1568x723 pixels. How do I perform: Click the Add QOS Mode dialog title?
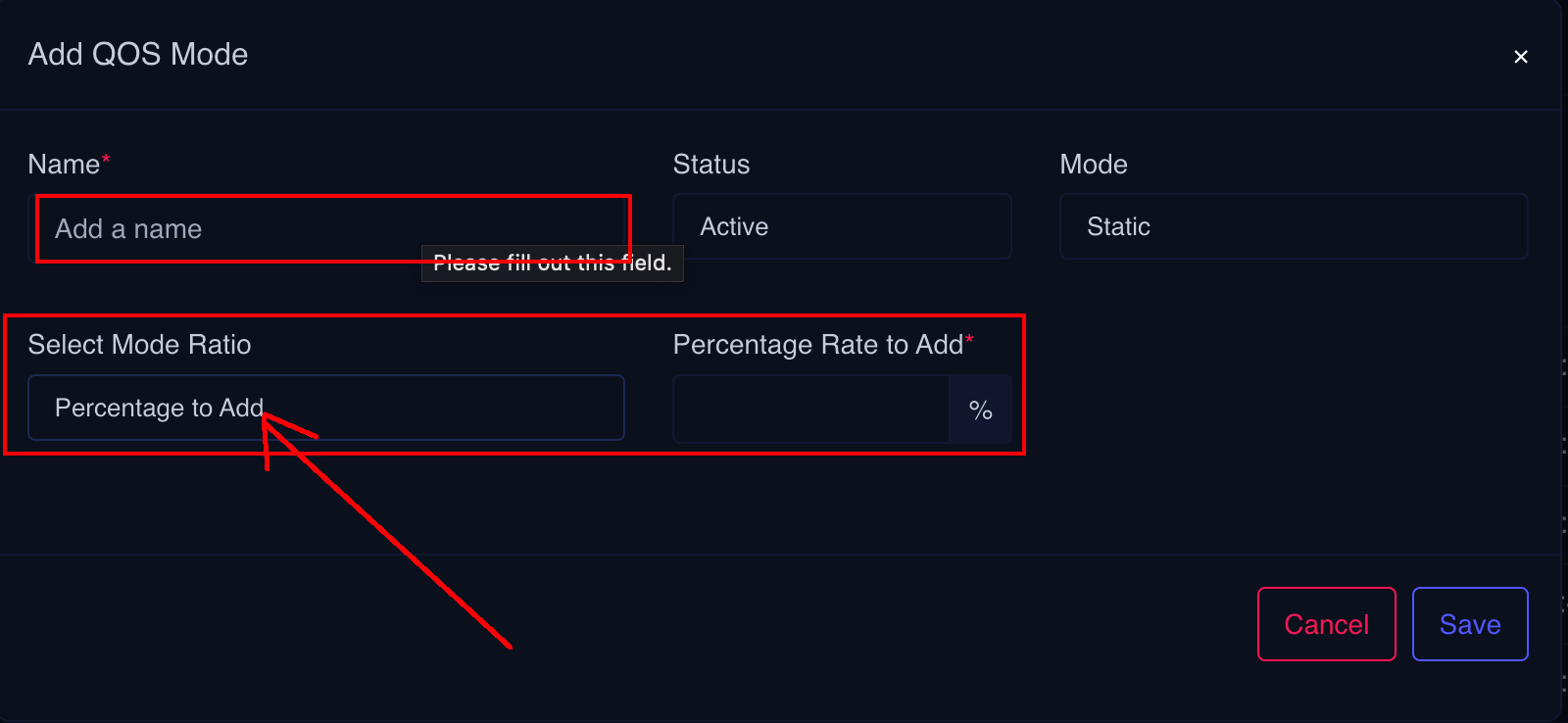click(137, 55)
